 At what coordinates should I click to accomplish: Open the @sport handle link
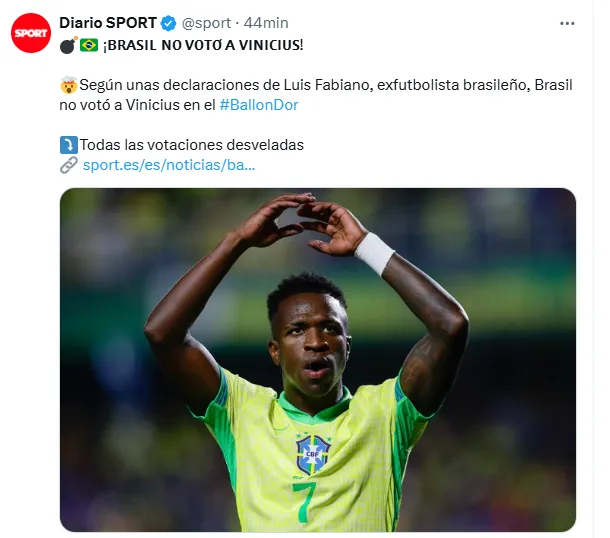pos(206,23)
